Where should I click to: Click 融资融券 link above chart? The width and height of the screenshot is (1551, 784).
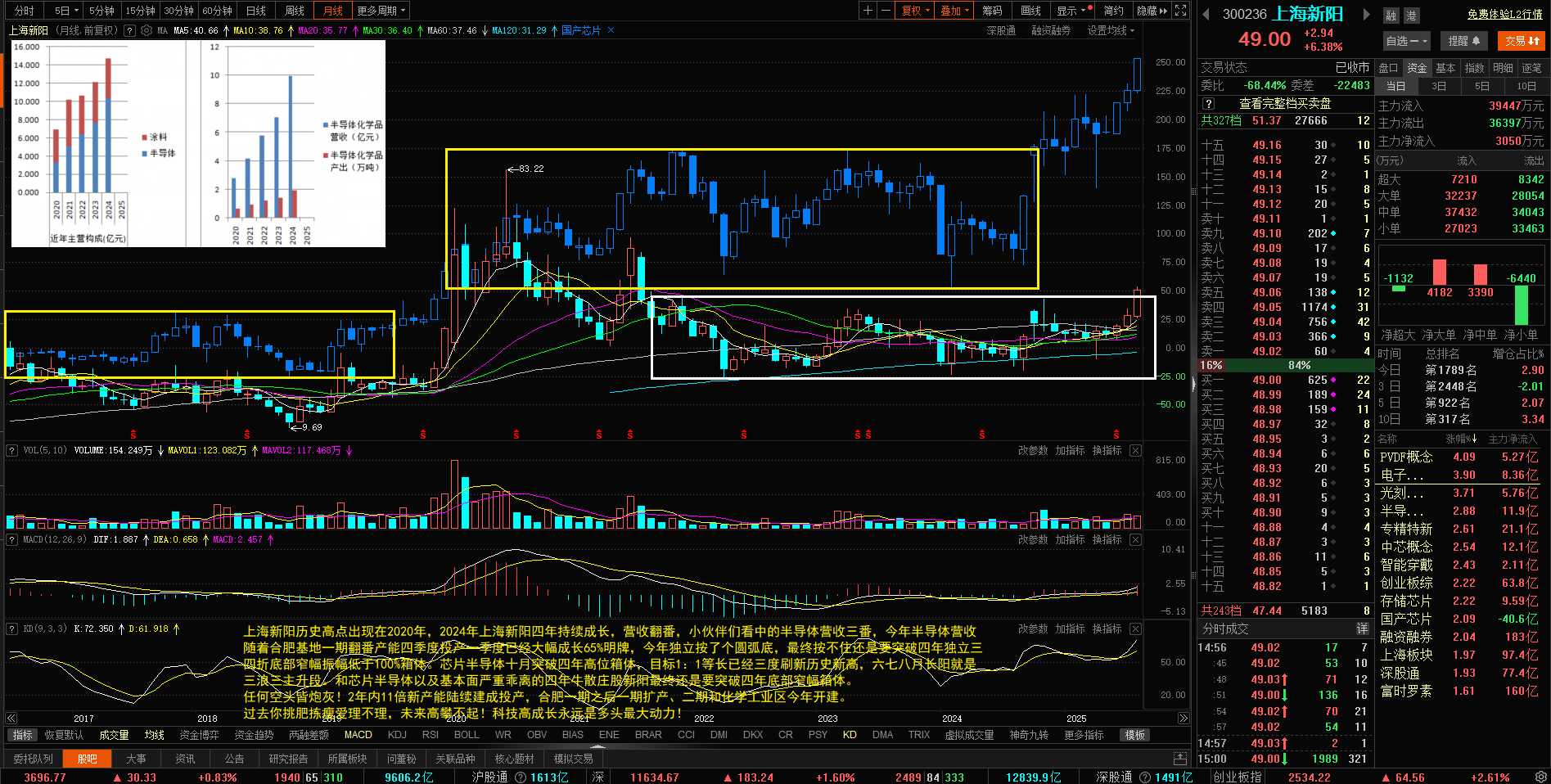click(1051, 30)
